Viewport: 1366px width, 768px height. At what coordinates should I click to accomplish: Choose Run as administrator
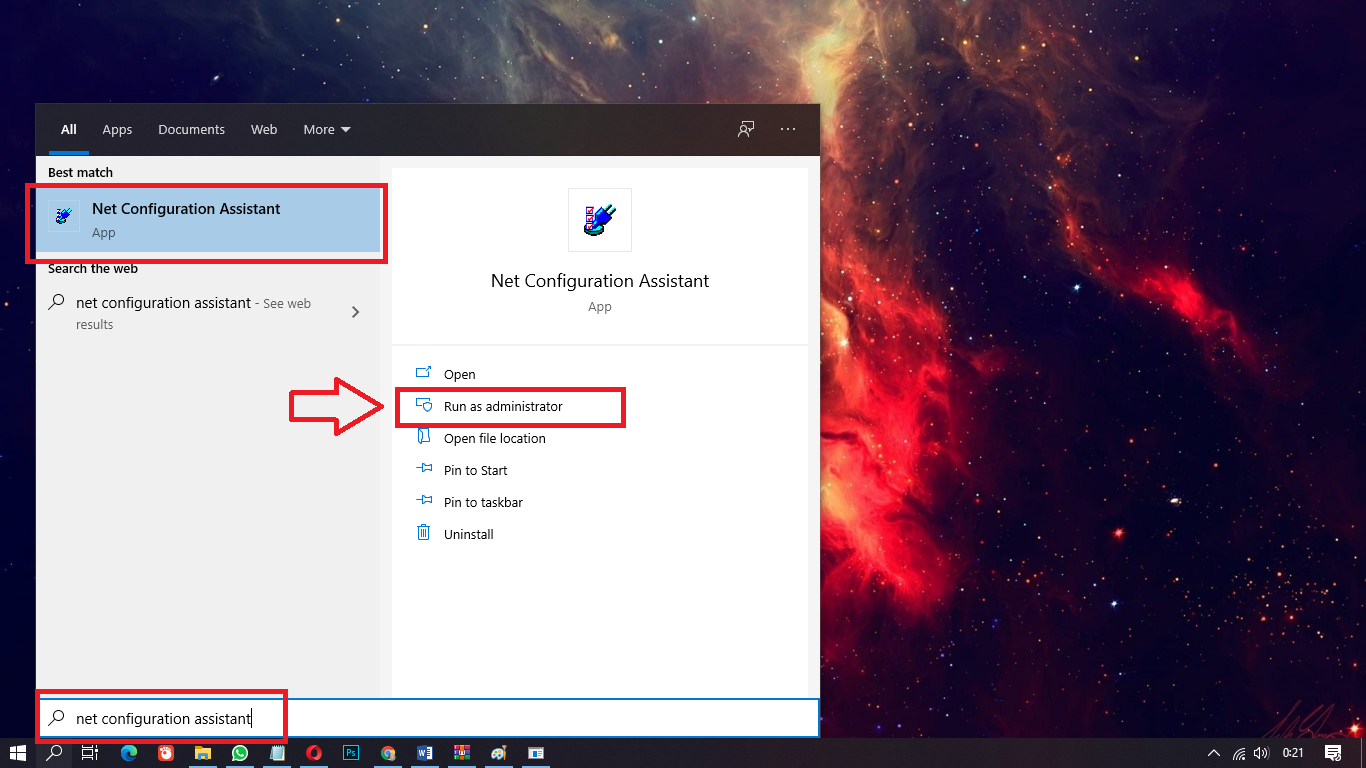click(600, 406)
